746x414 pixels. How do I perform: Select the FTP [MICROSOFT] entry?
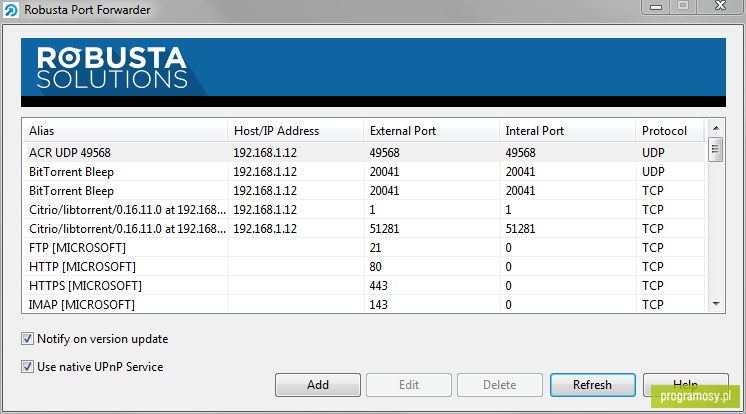click(364, 248)
